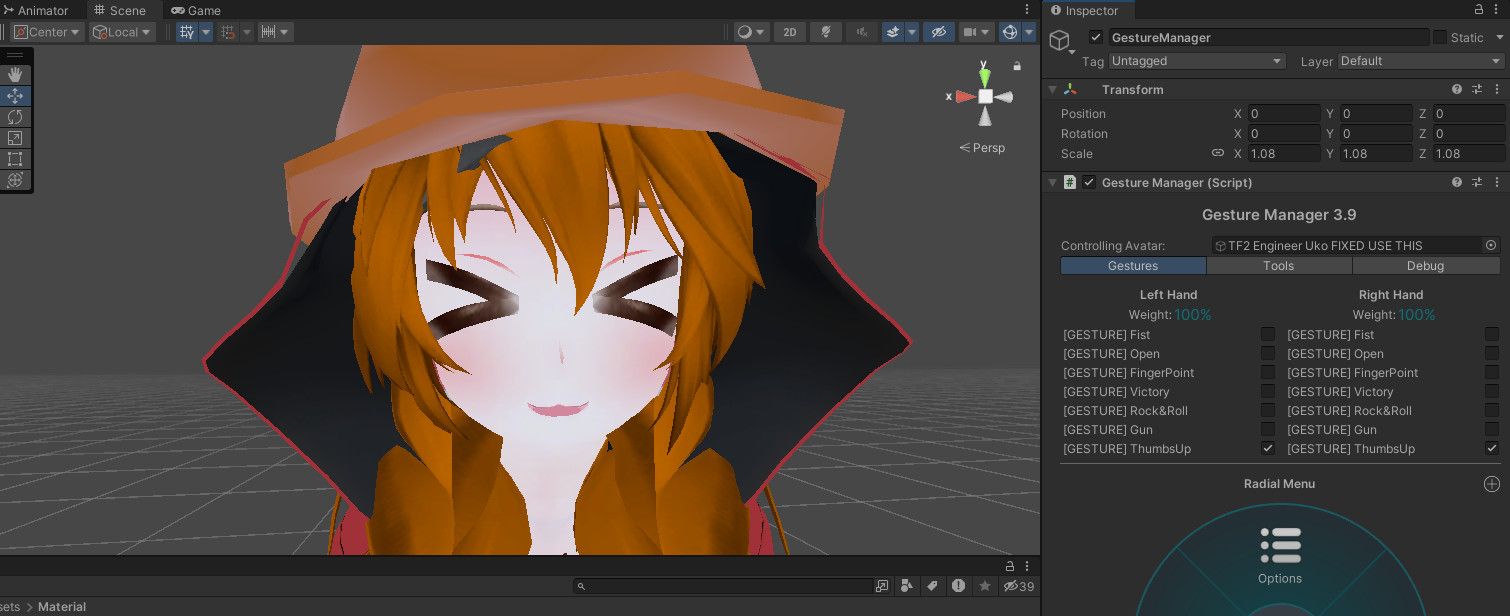
Task: Toggle Inspector panel lock icon
Action: coord(1479,10)
